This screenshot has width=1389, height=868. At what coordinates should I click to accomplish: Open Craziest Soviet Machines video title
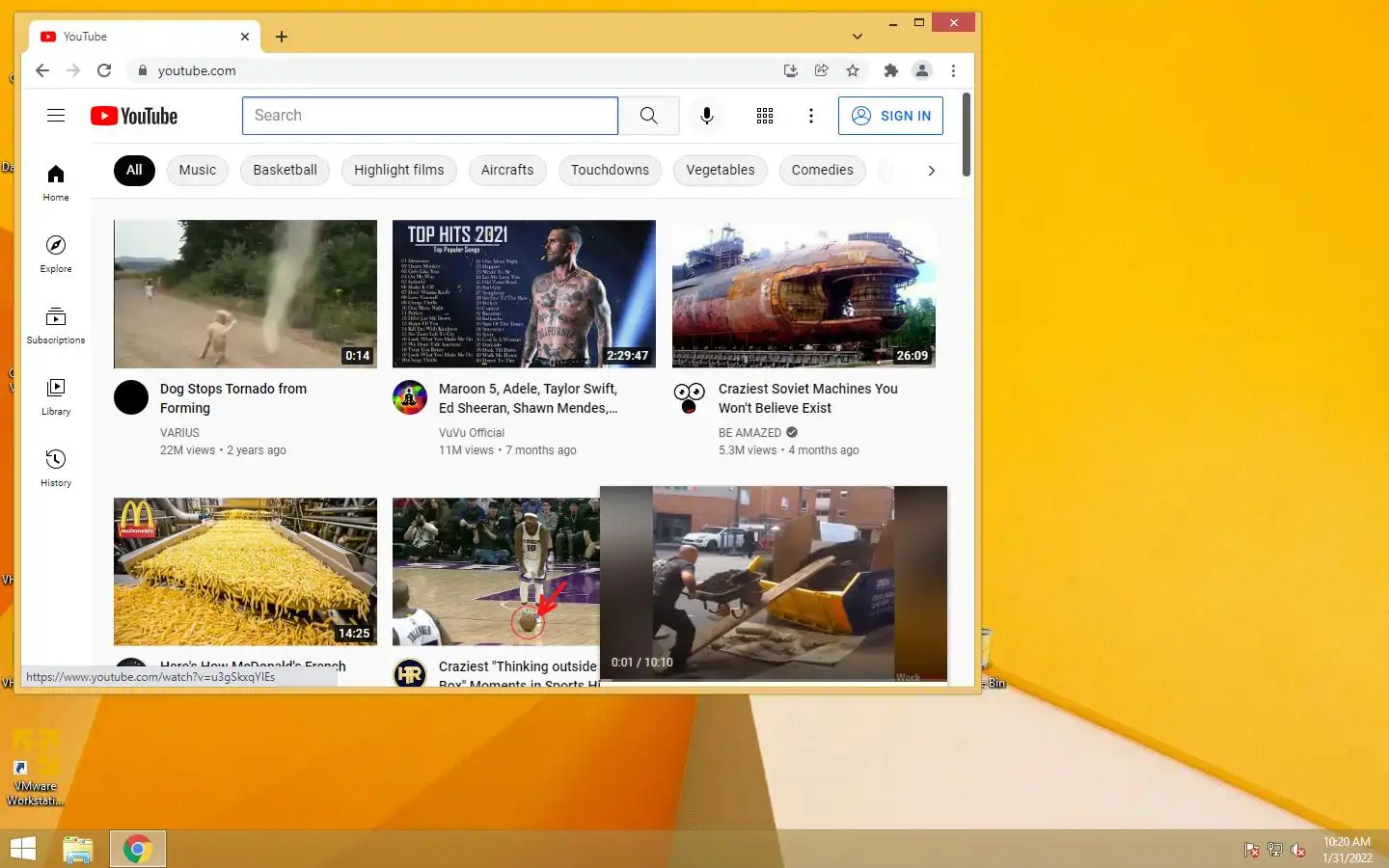click(x=808, y=398)
